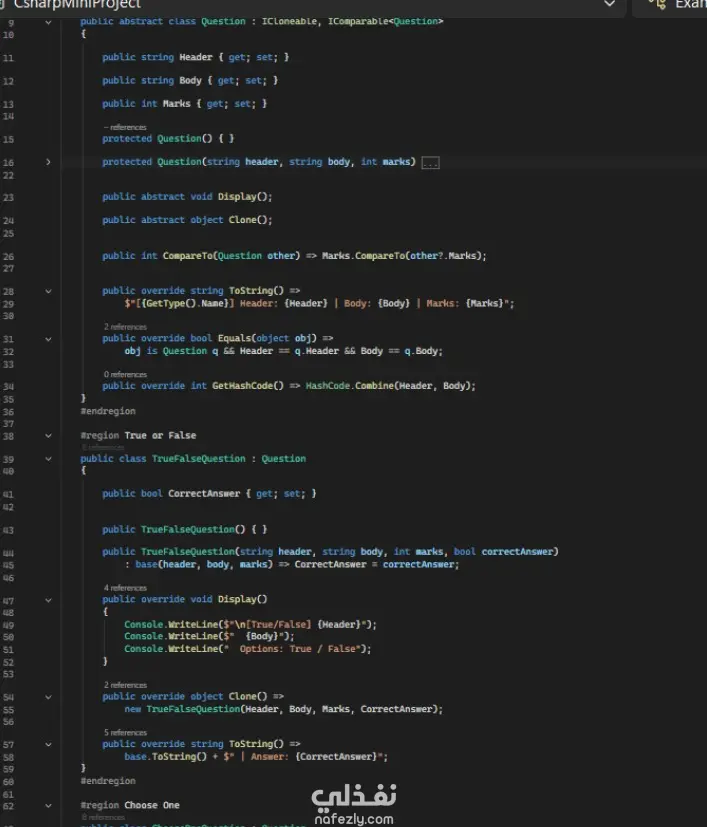Click 'HashCode.Combine' on line 34

click(x=349, y=386)
